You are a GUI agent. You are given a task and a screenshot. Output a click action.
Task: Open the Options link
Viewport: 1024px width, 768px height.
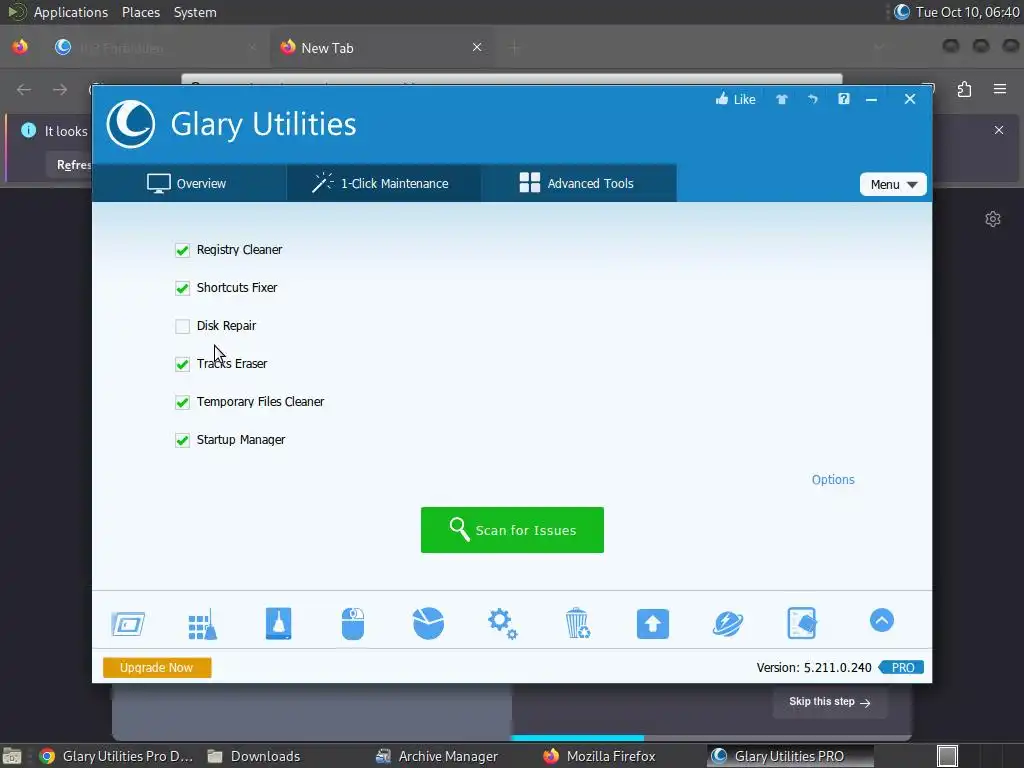coord(833,479)
